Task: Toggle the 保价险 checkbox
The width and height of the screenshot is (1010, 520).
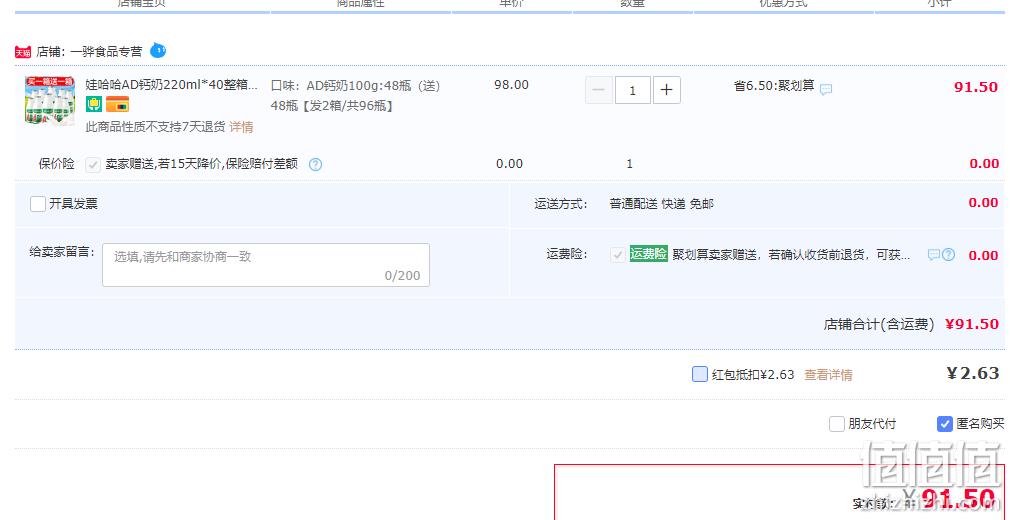Action: [x=93, y=165]
